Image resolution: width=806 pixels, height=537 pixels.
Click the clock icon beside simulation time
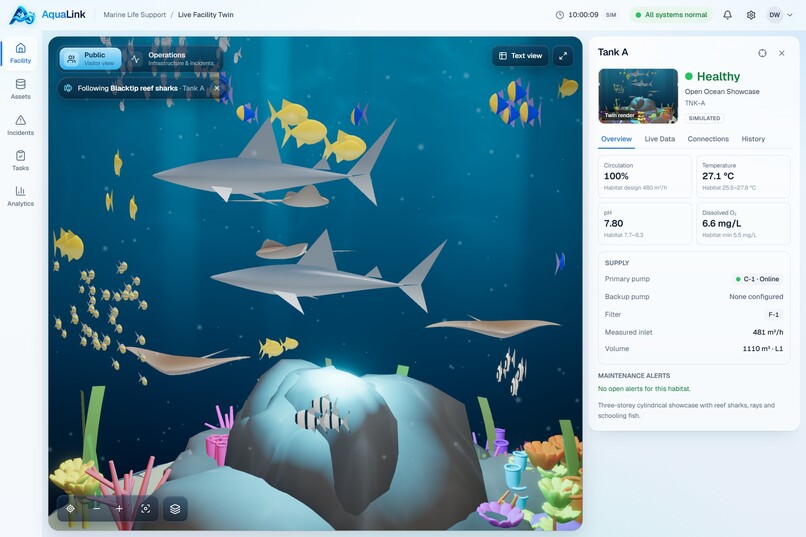pyautogui.click(x=560, y=15)
